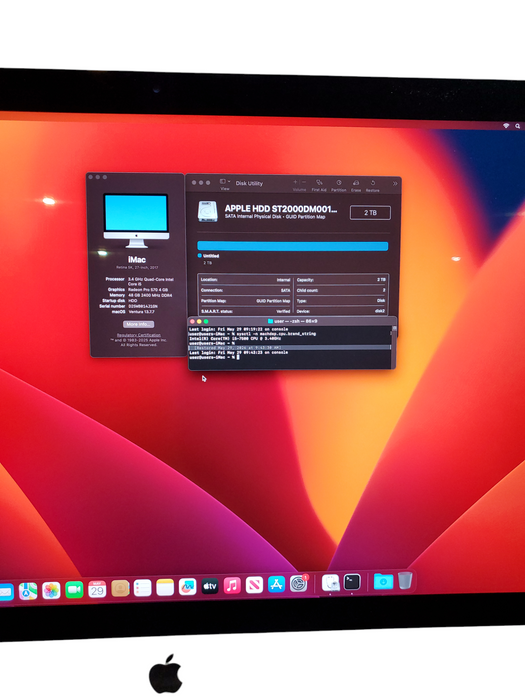525x700 pixels.
Task: Open the Trash in the Dock
Action: point(405,580)
